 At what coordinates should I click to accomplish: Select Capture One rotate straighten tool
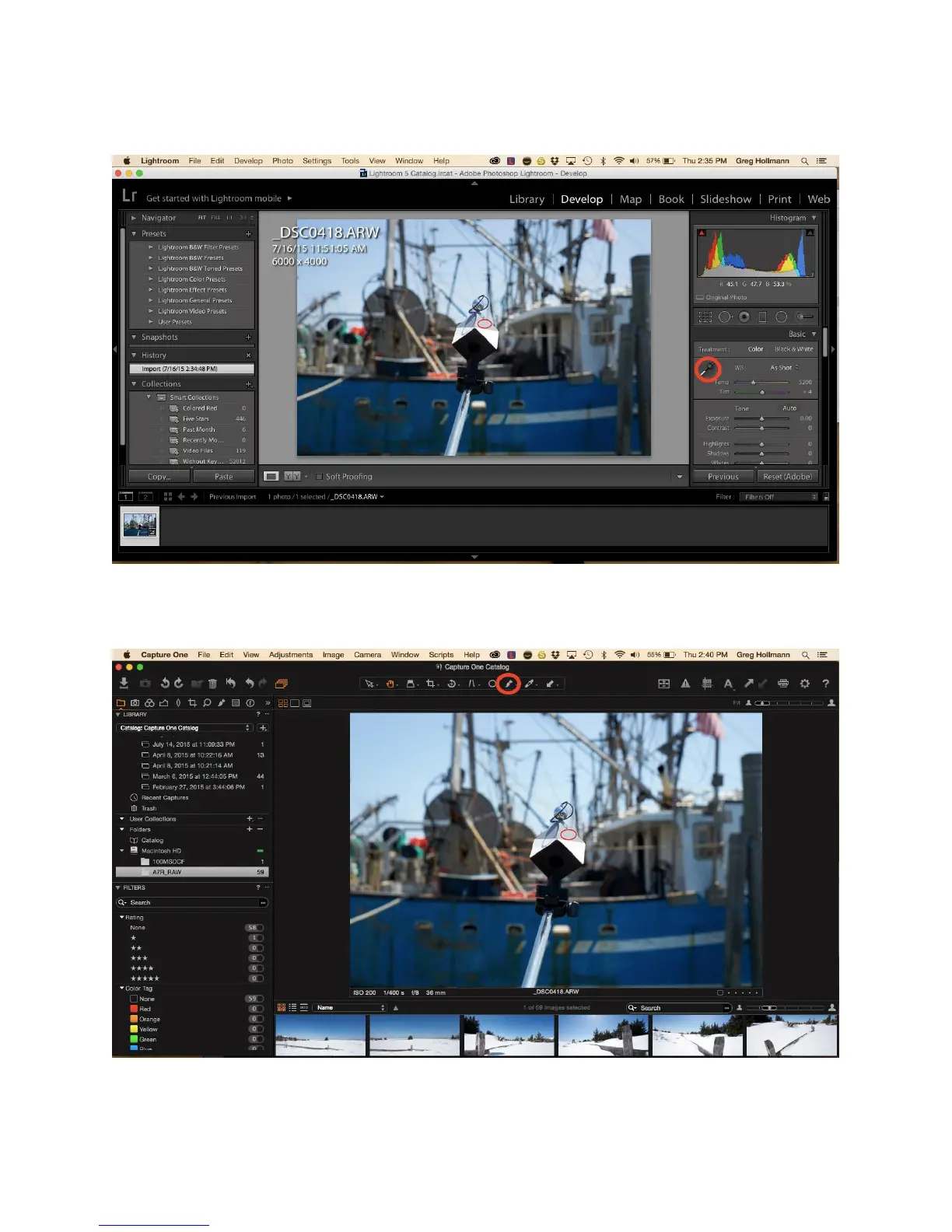pos(451,684)
